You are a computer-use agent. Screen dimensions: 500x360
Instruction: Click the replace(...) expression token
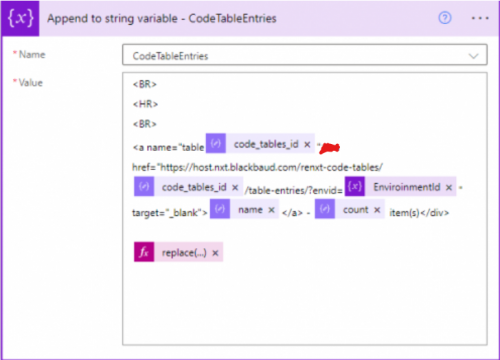point(178,252)
